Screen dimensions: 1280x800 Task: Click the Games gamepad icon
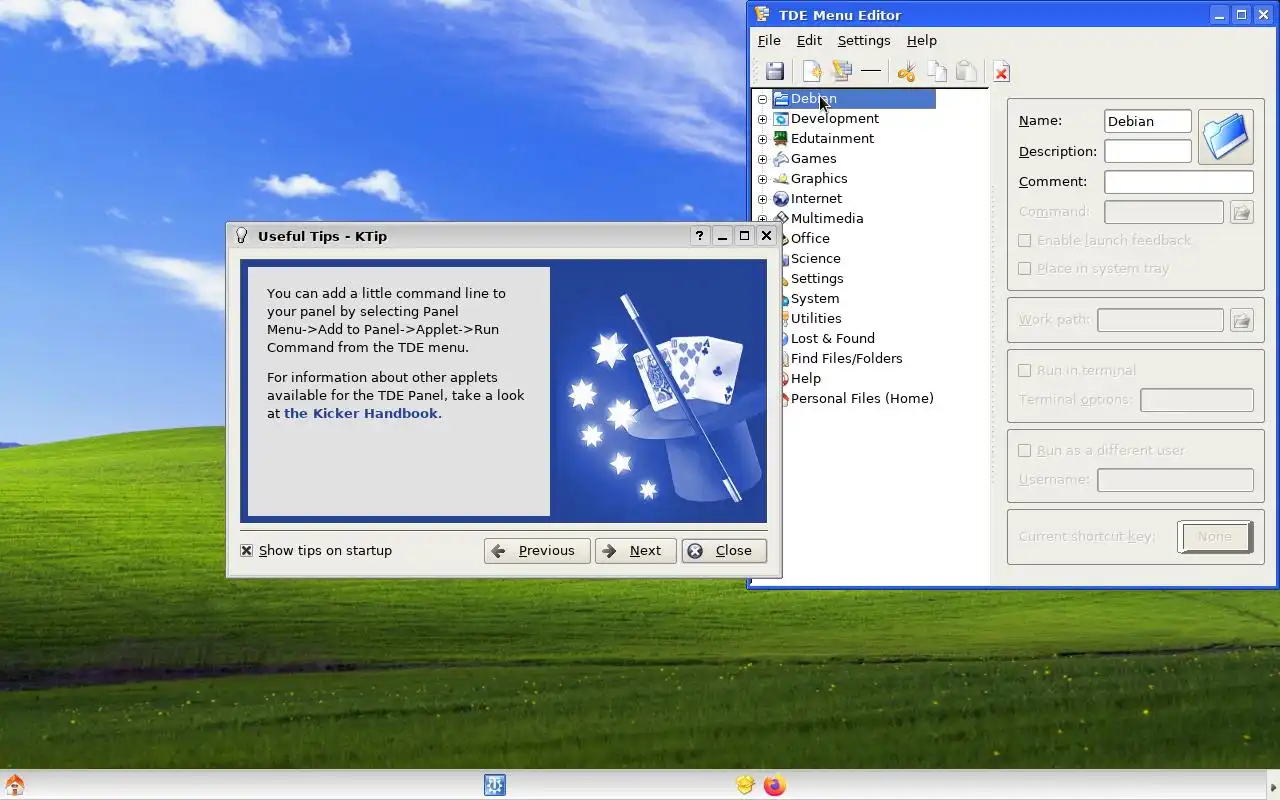pyautogui.click(x=781, y=159)
